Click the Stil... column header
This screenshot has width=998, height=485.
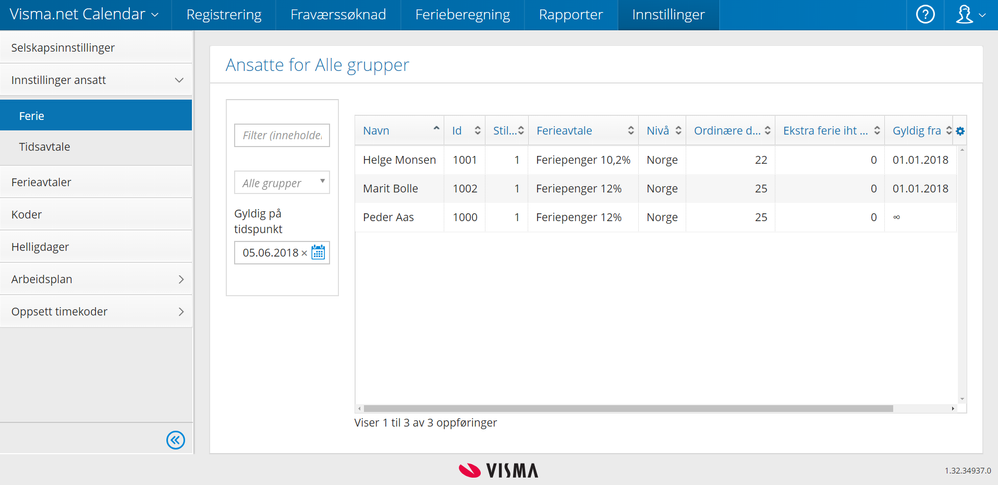tap(507, 130)
